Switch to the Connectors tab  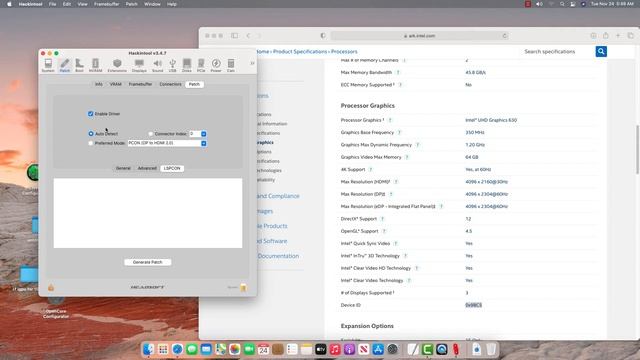[x=170, y=84]
